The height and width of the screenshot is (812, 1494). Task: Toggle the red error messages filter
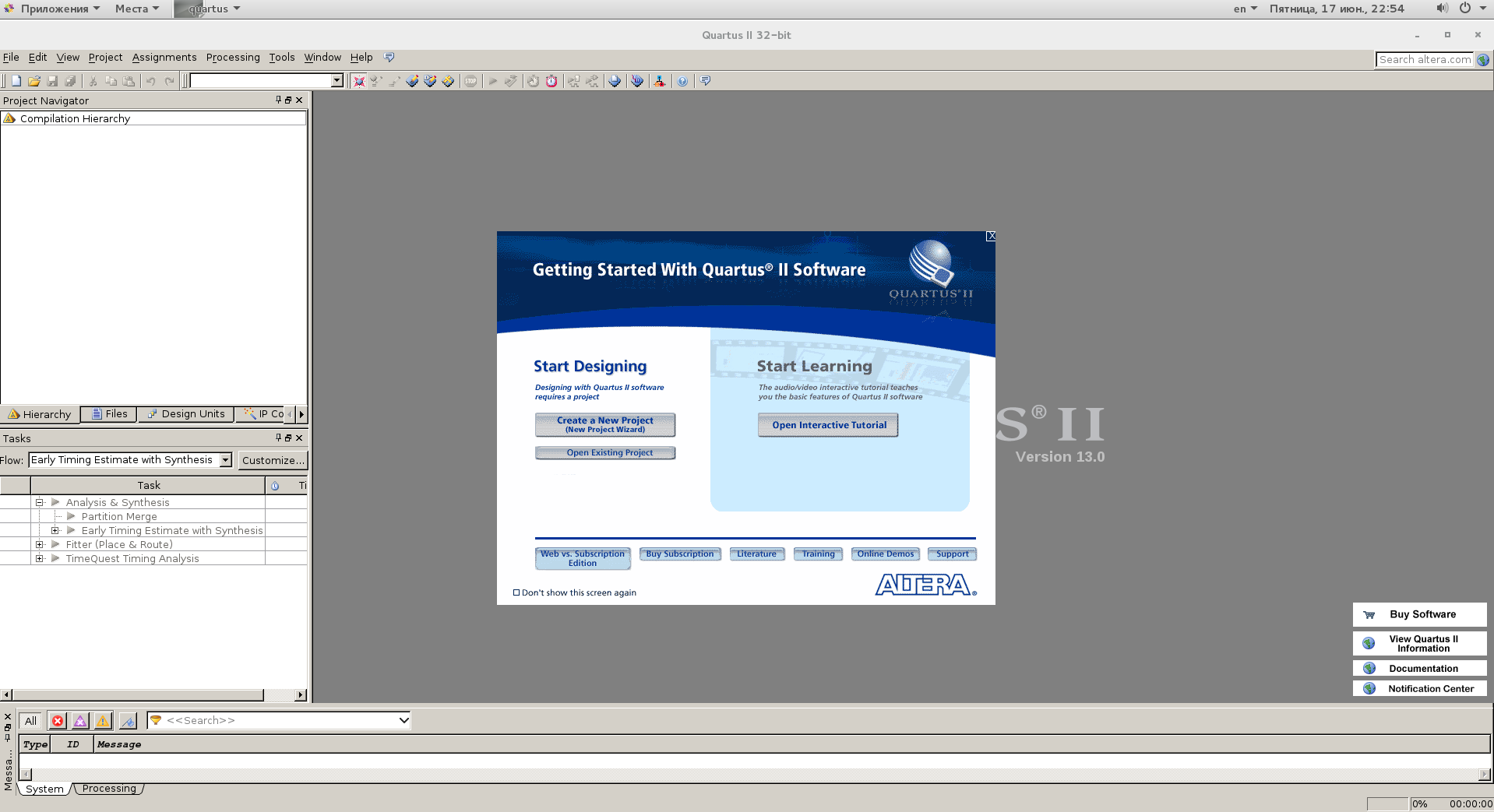[x=58, y=721]
